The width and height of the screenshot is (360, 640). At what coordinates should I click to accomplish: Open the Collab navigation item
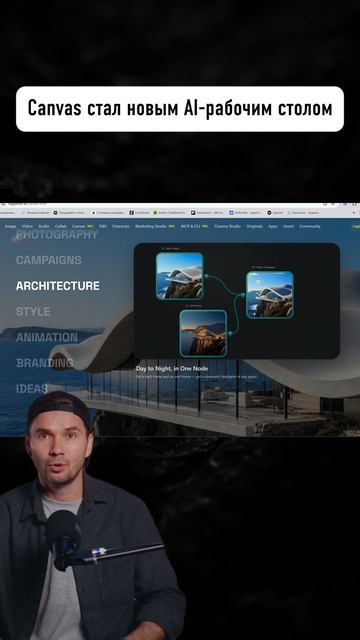point(61,226)
